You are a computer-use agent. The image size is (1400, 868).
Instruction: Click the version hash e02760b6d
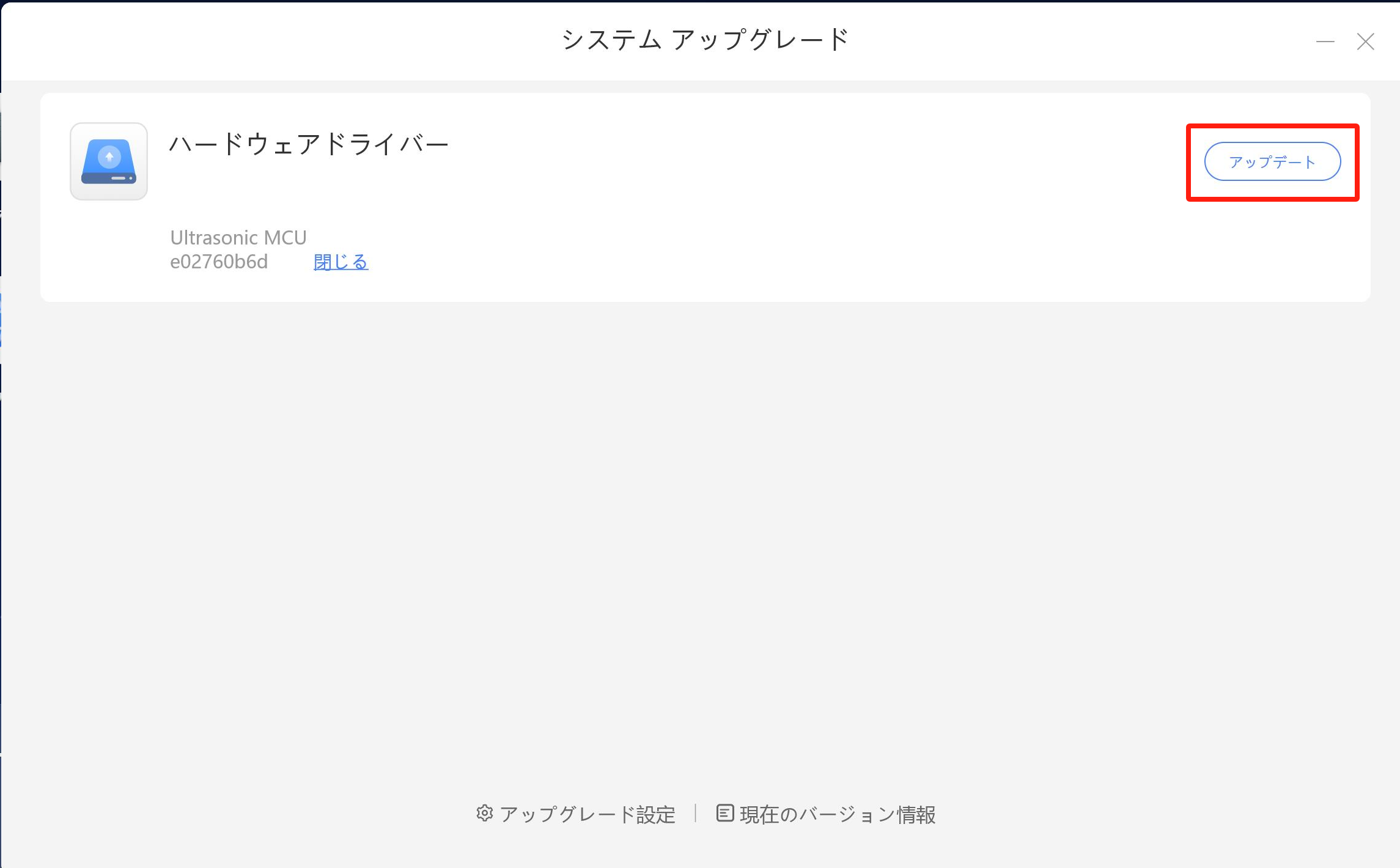[219, 262]
